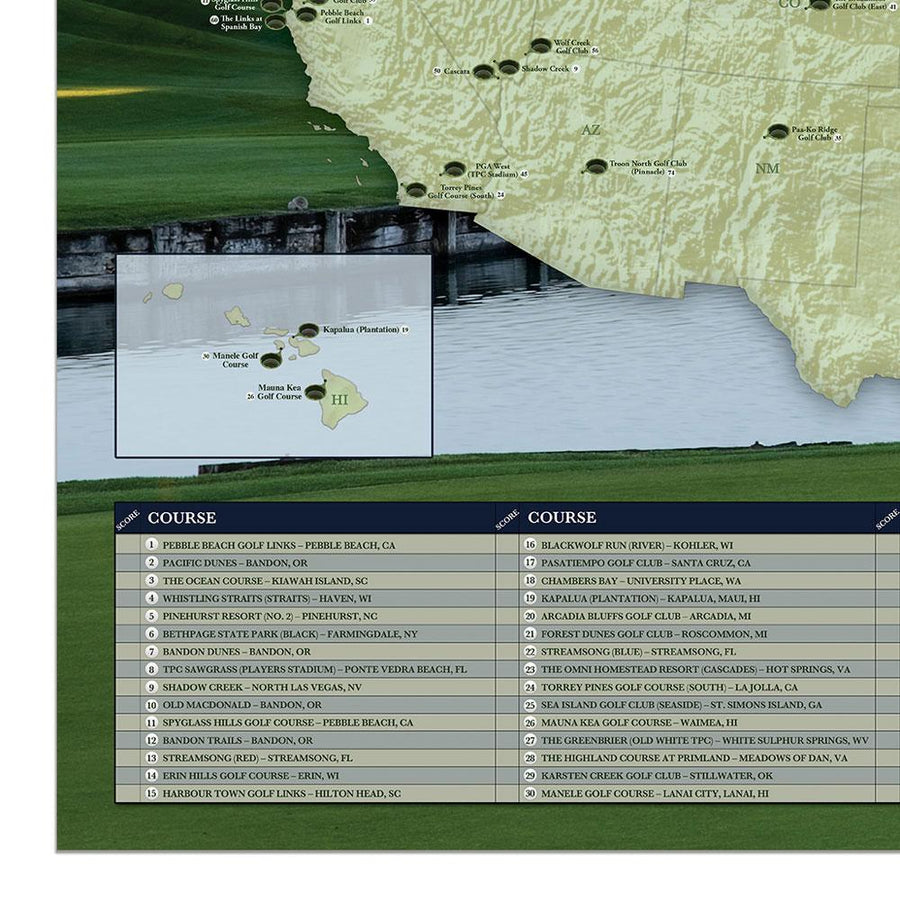Screen dimensions: 900x900
Task: Select the Kapalua Plantation hole marker
Action: click(309, 330)
